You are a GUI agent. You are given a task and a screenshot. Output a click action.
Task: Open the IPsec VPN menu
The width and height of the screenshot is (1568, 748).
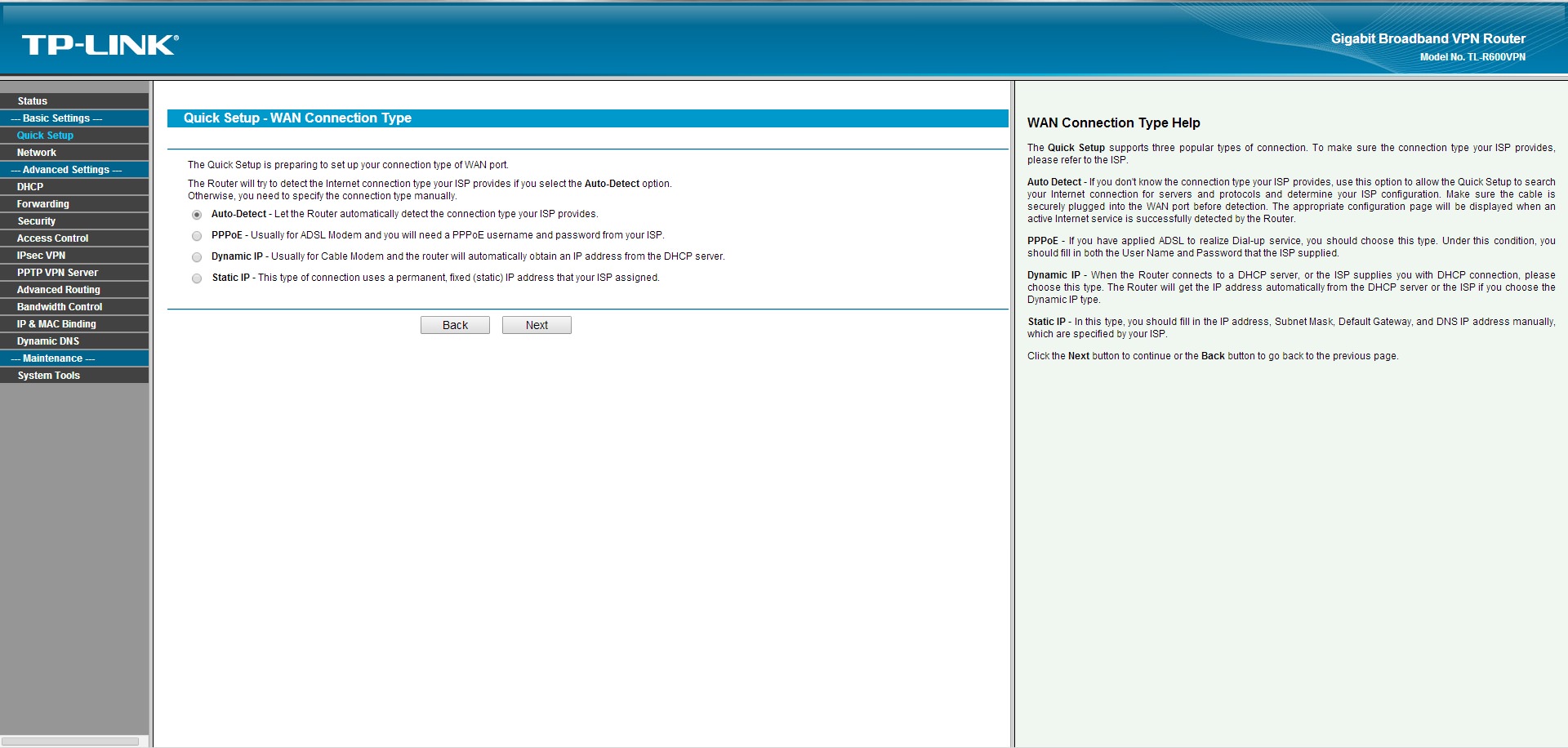click(x=74, y=256)
